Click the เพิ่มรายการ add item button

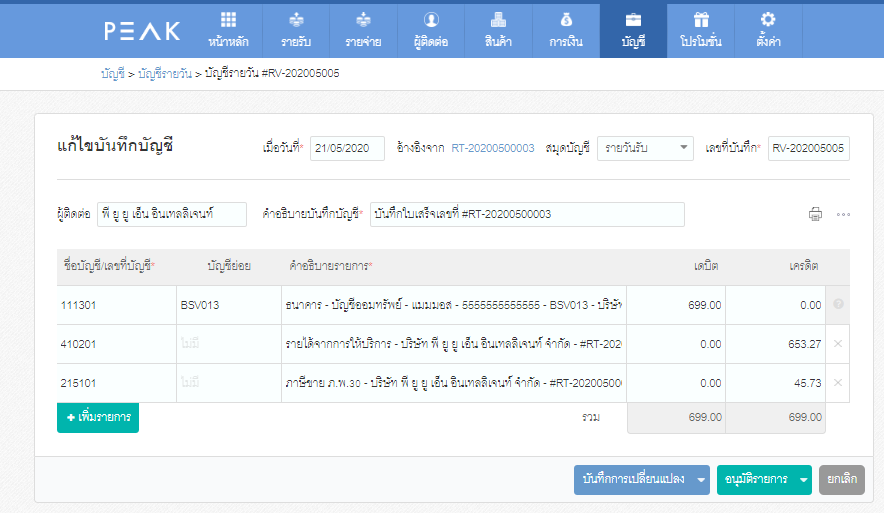98,418
